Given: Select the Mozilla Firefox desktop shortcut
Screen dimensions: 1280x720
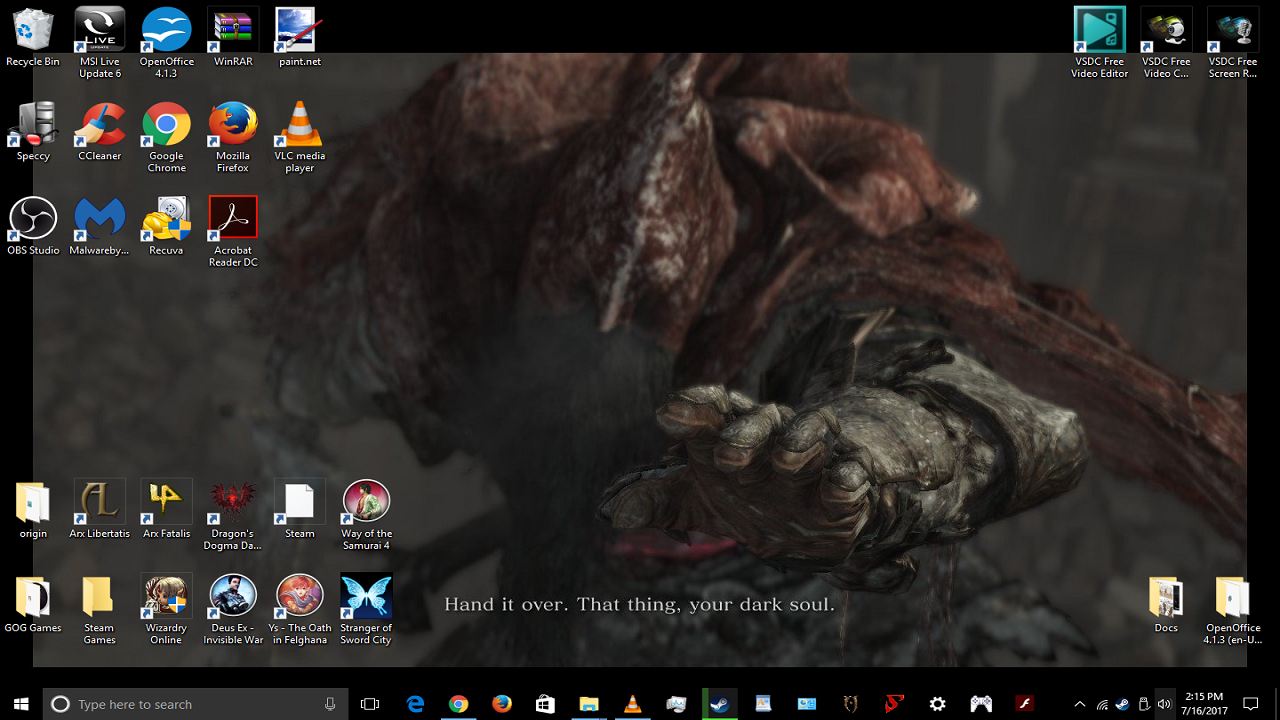Looking at the screenshot, I should 233,137.
